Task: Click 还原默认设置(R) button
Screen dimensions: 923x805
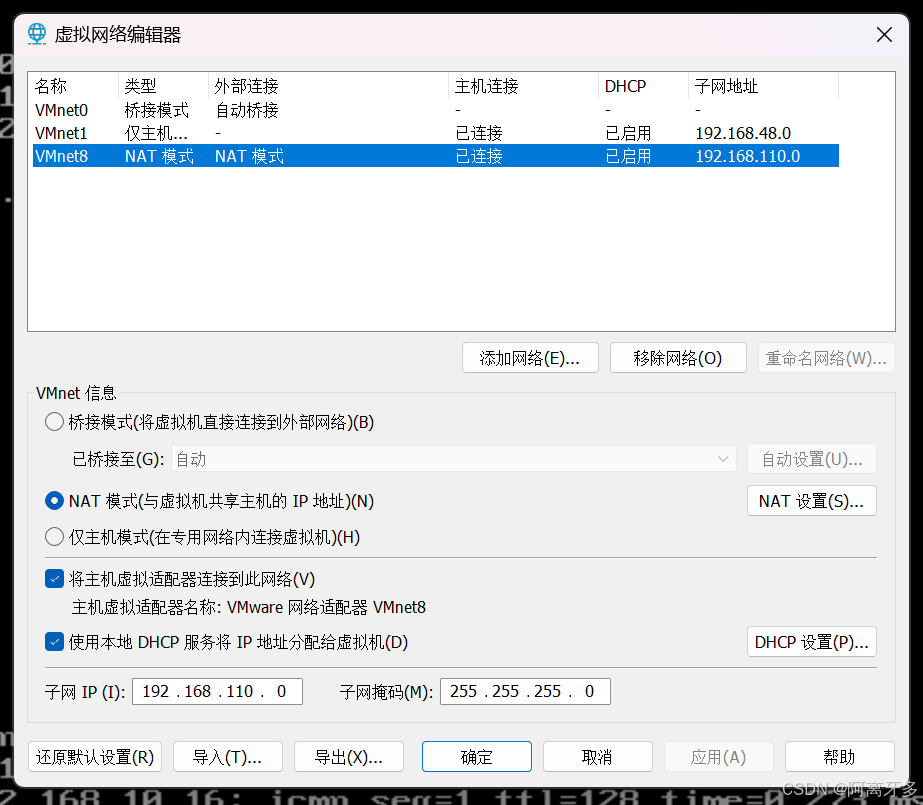Action: pos(95,757)
